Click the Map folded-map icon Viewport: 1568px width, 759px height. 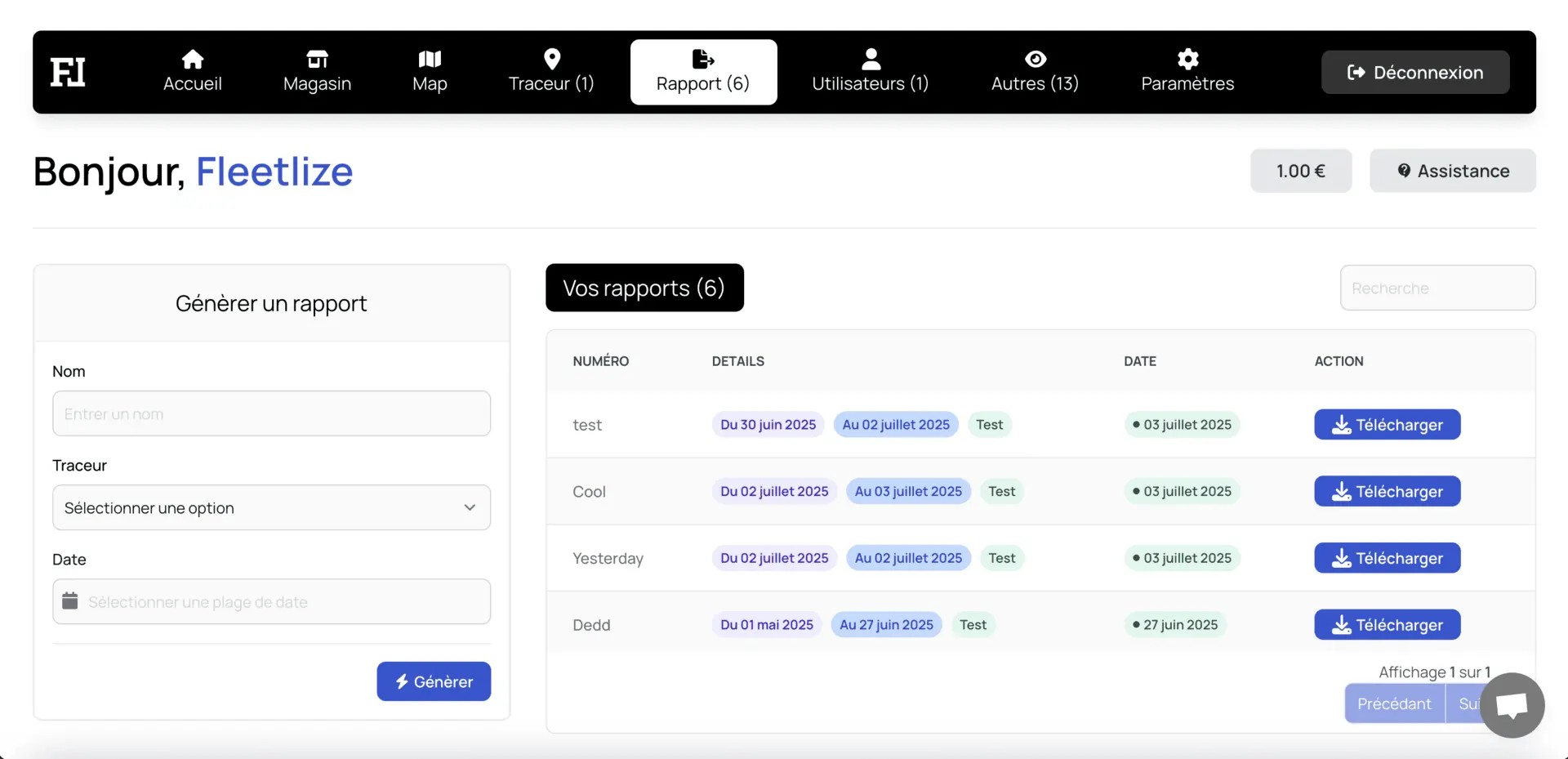pyautogui.click(x=430, y=59)
